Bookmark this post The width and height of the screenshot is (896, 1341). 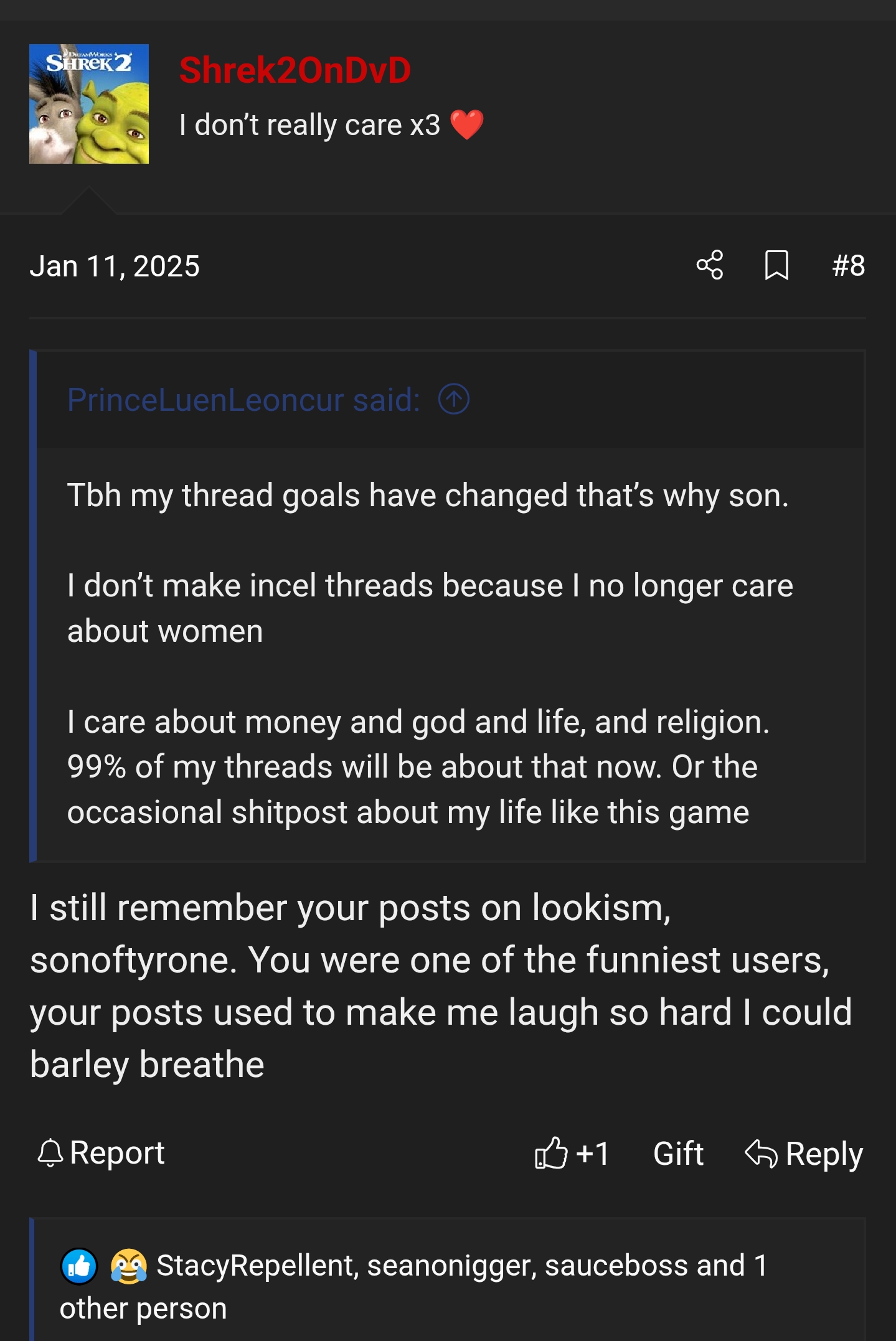click(x=776, y=265)
